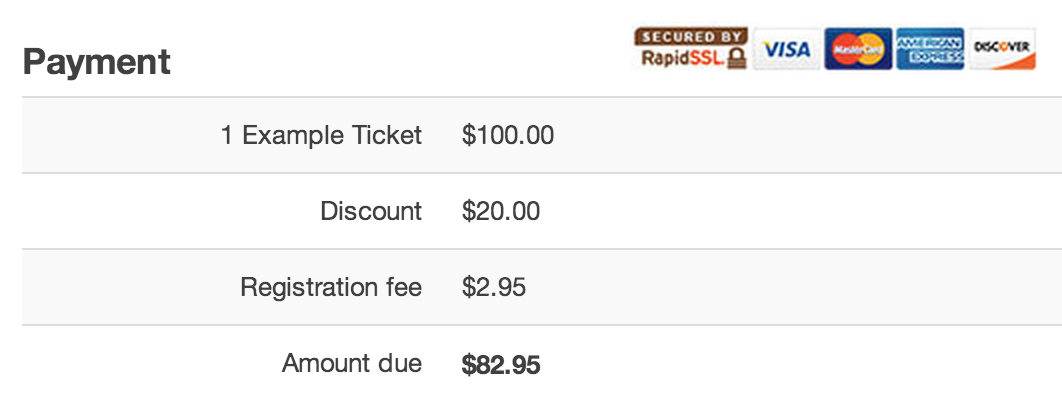Image resolution: width=1062 pixels, height=396 pixels.
Task: Click the bold $82.95 total
Action: (x=501, y=366)
